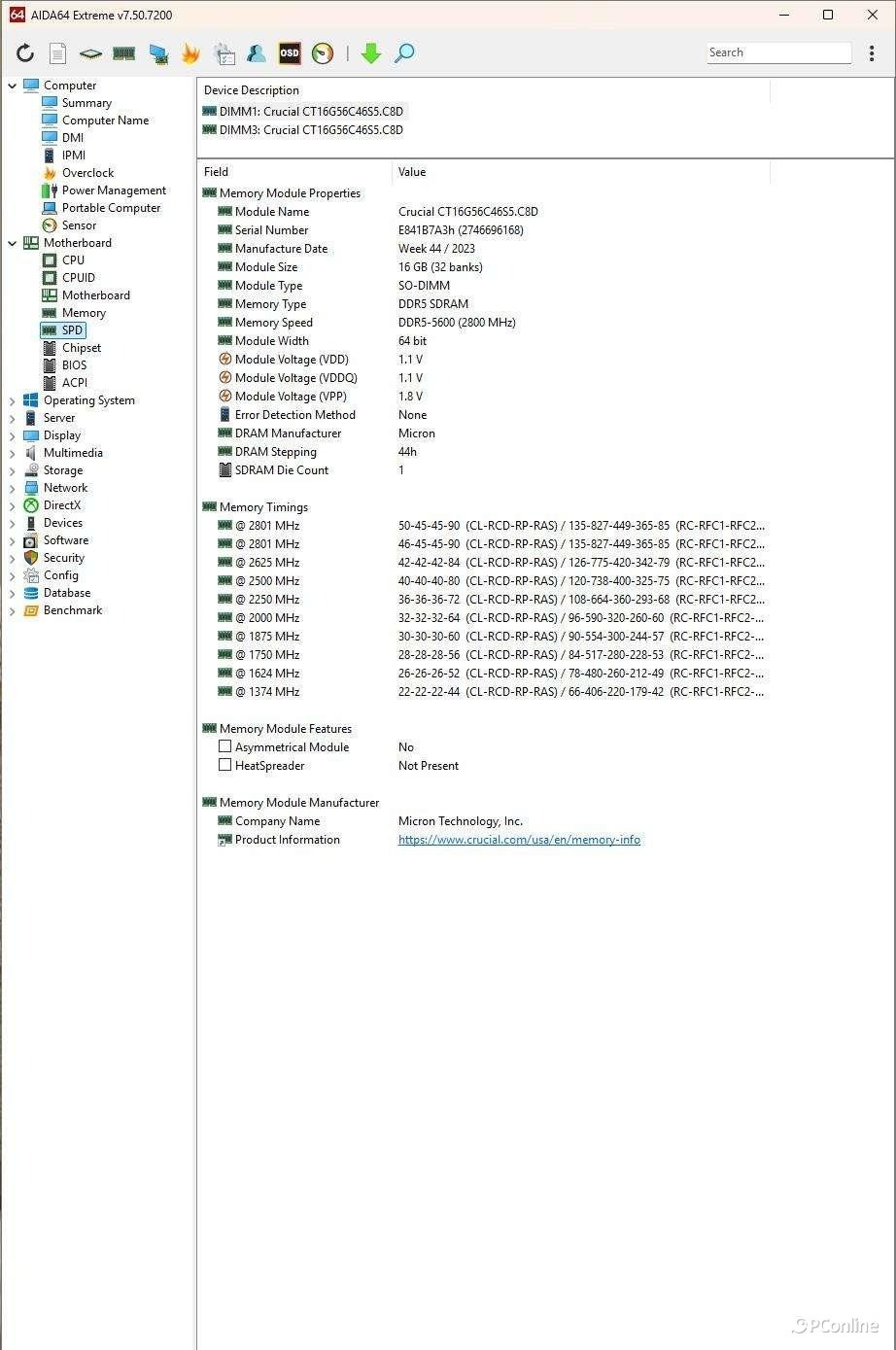The image size is (896, 1350).
Task: Toggle the HeatSpreader checkbox
Action: pos(224,765)
